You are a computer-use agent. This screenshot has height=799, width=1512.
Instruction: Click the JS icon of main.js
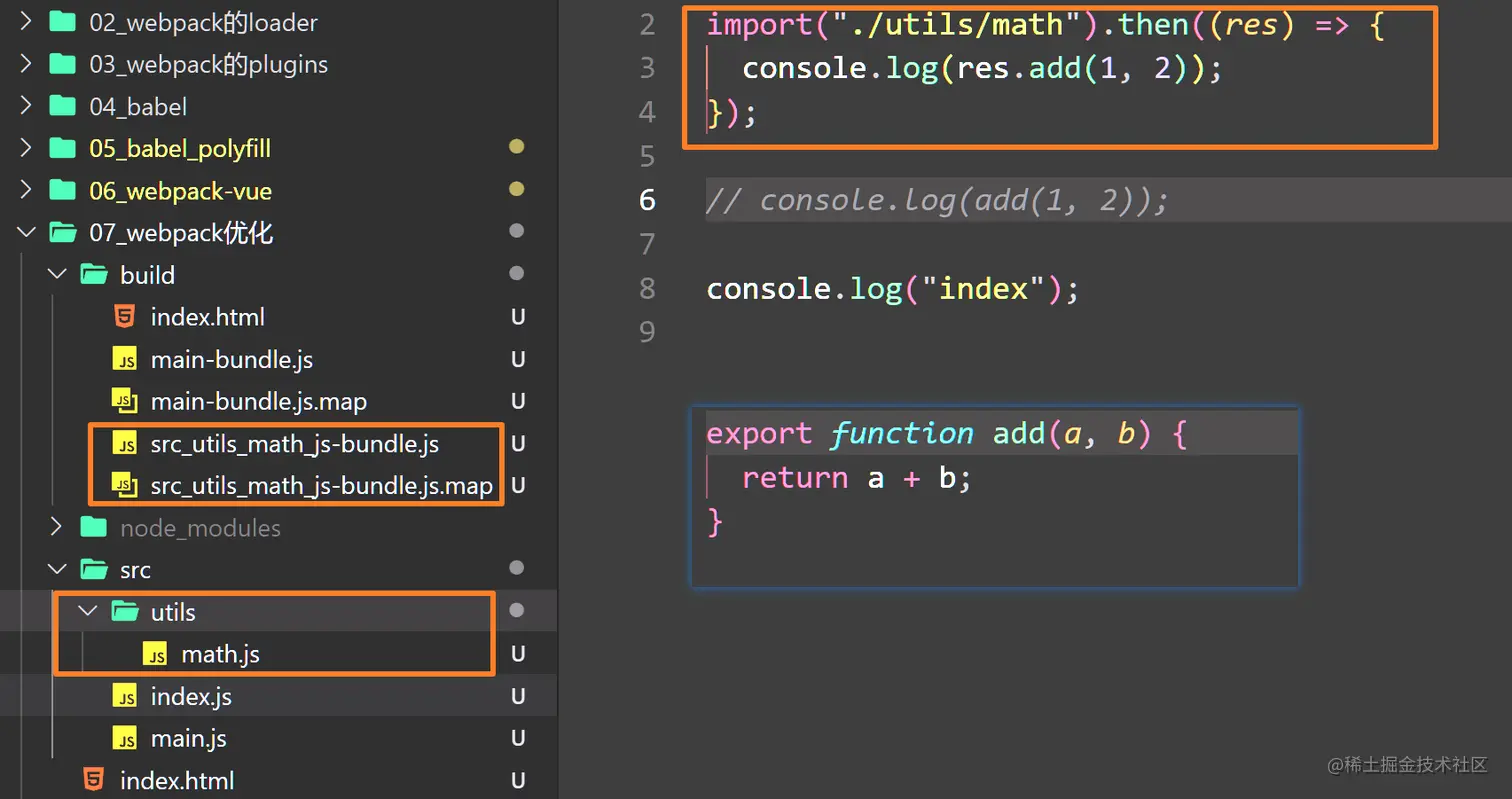[x=125, y=738]
